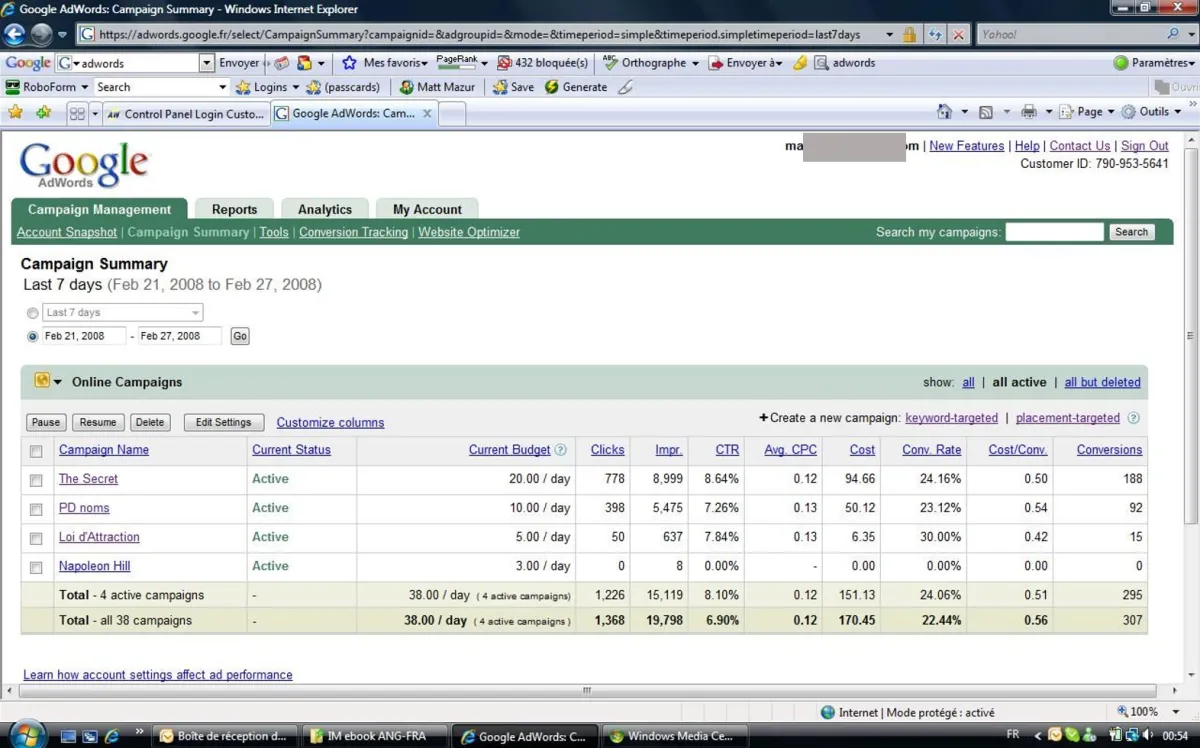Click the Go button for date range

pyautogui.click(x=240, y=336)
